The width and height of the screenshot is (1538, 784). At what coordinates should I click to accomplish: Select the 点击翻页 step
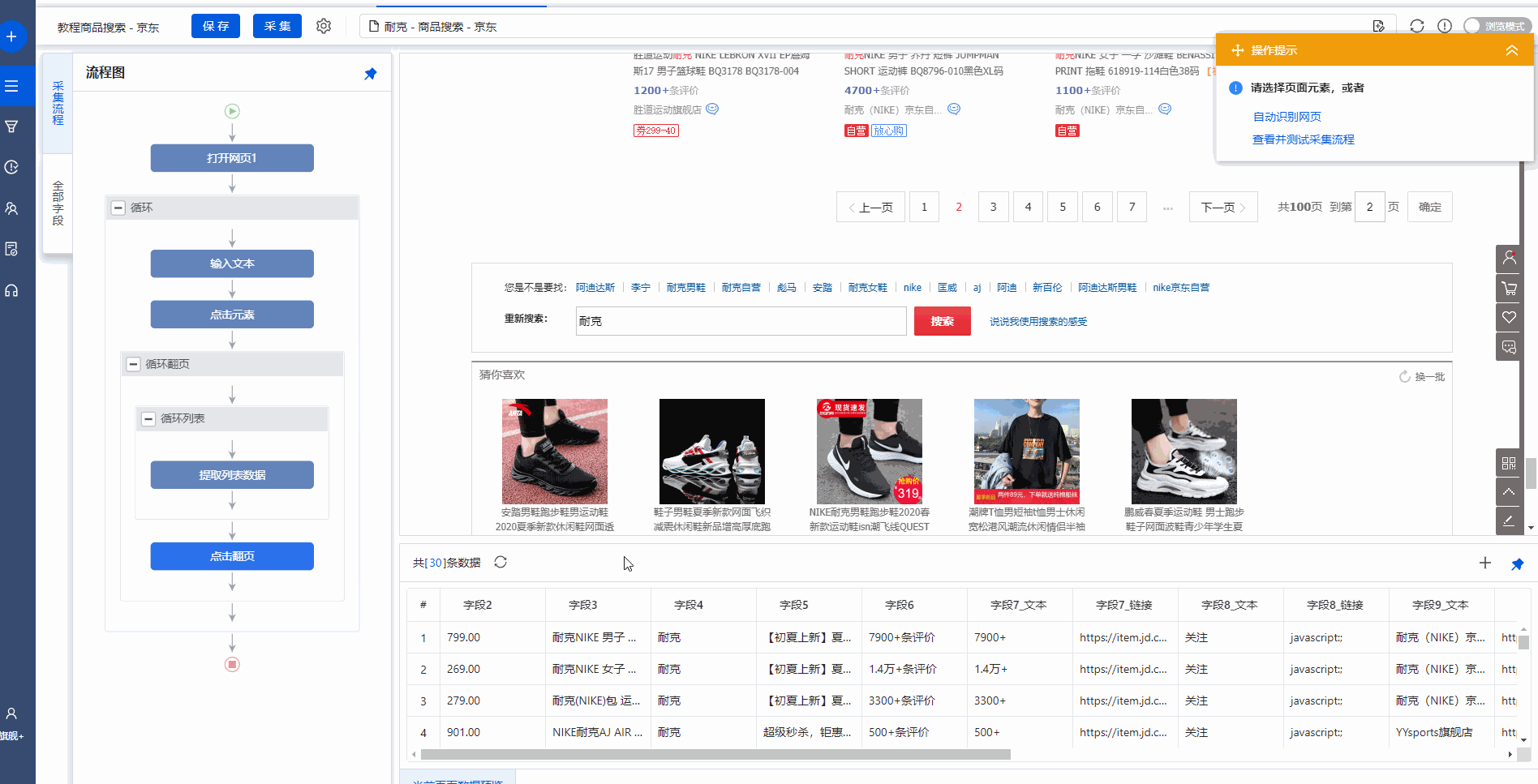click(232, 556)
